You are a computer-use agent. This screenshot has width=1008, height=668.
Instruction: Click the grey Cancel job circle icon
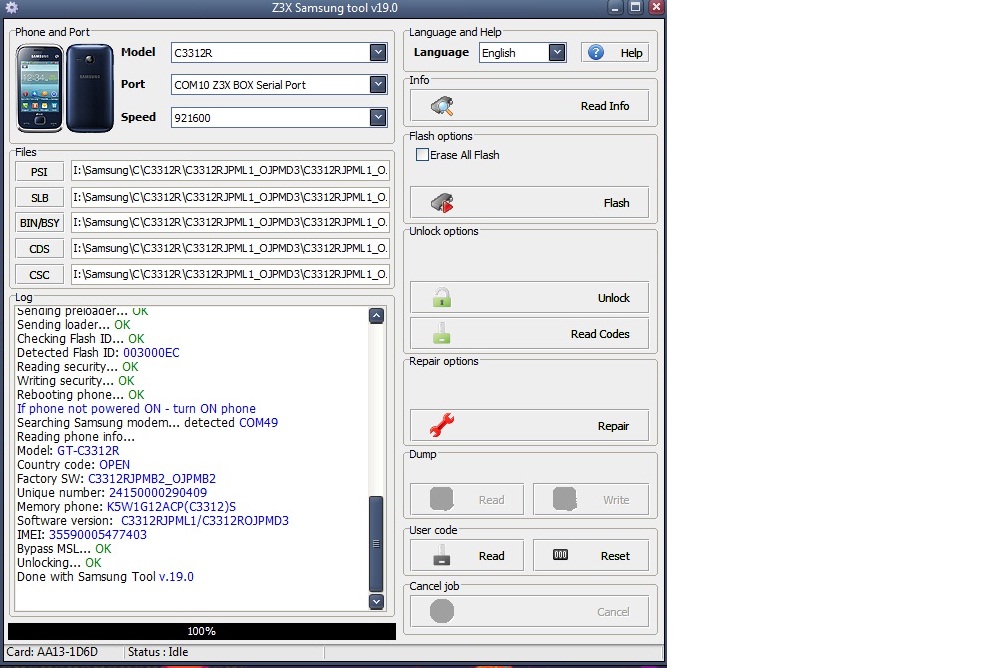point(442,611)
